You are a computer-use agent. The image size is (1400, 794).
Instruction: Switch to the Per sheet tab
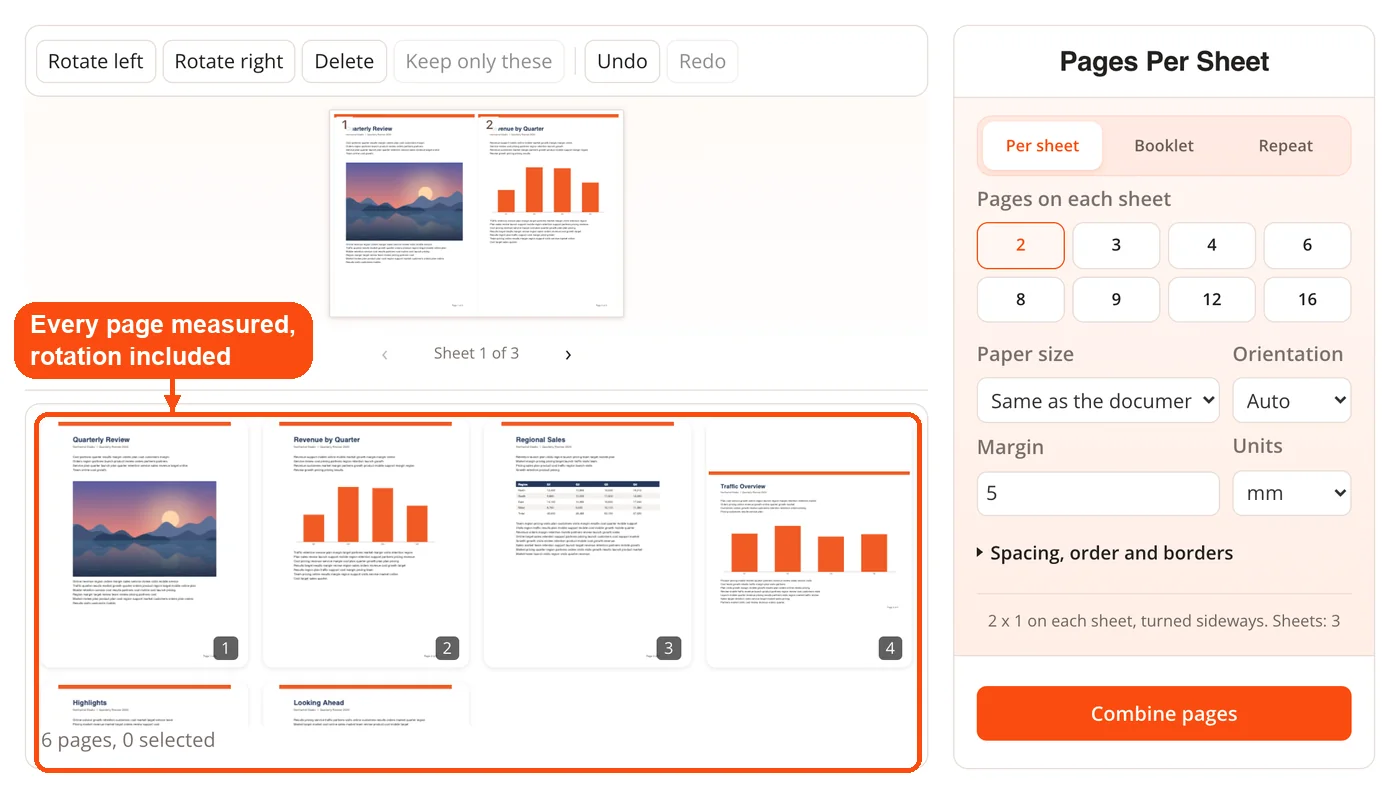coord(1042,146)
